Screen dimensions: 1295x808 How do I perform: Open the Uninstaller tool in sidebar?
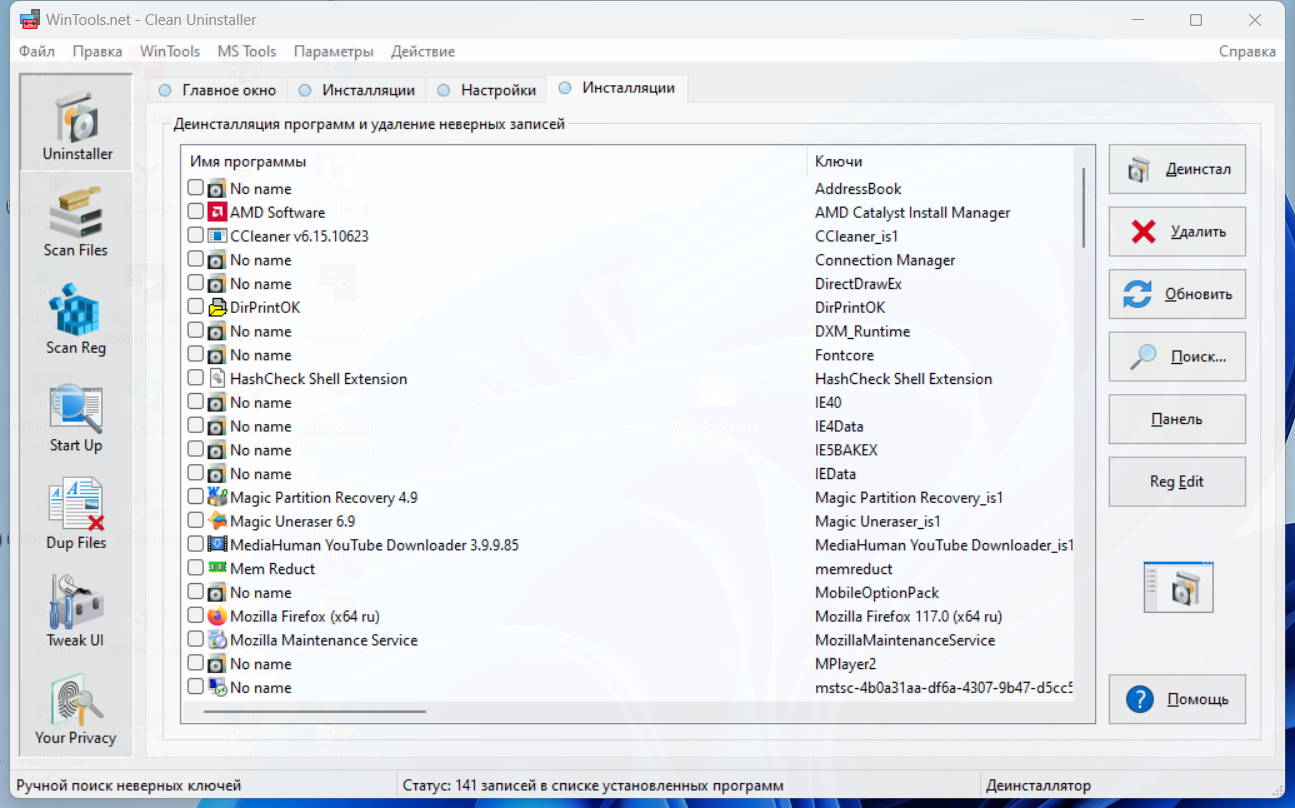point(76,122)
